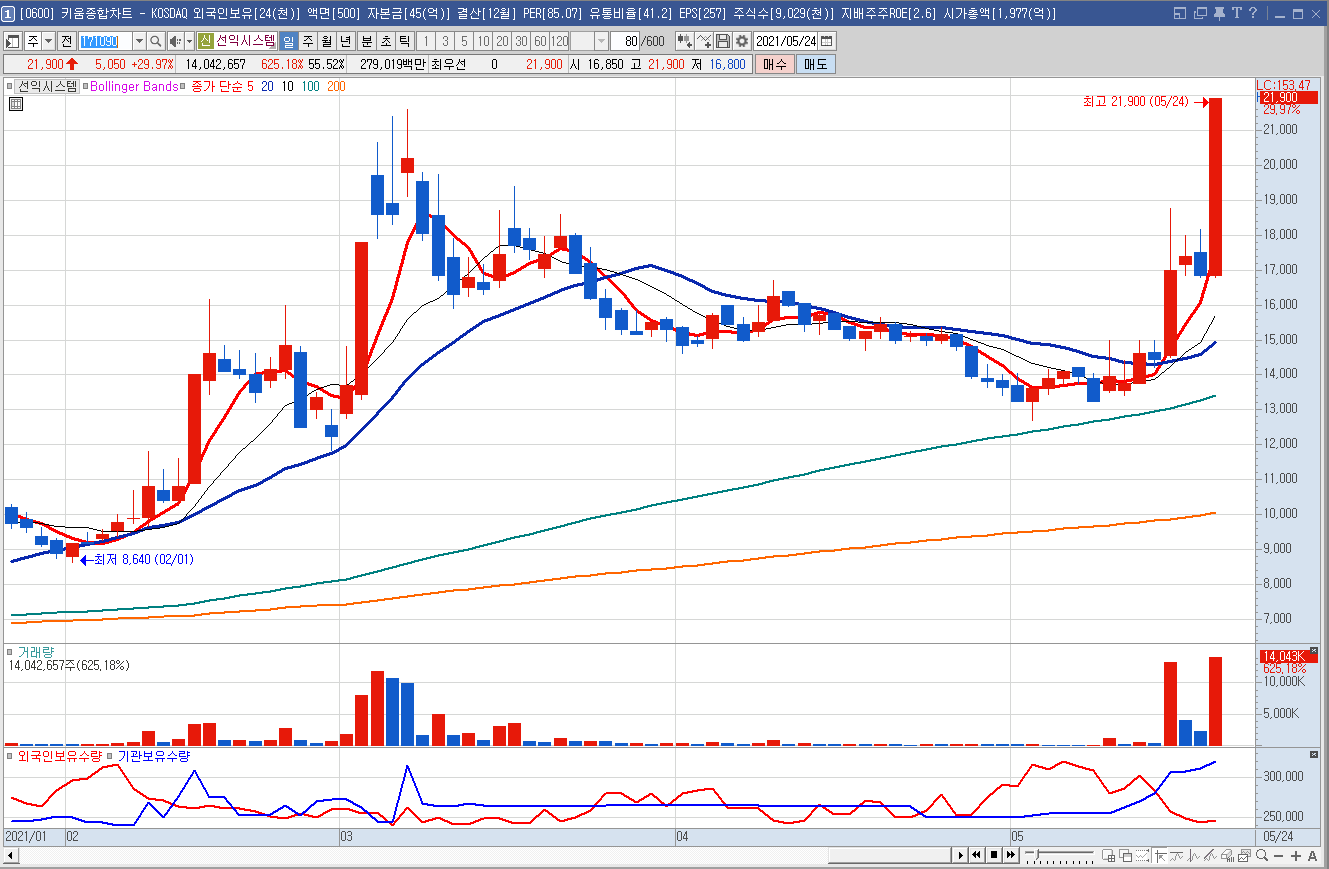Click the overlapping windows icon at bottom
Viewport: 1329px width, 869px height.
pos(1125,855)
